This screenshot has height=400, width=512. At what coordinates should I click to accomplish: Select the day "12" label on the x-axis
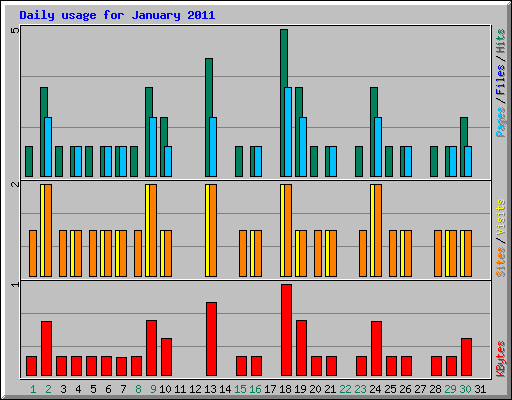(x=195, y=389)
